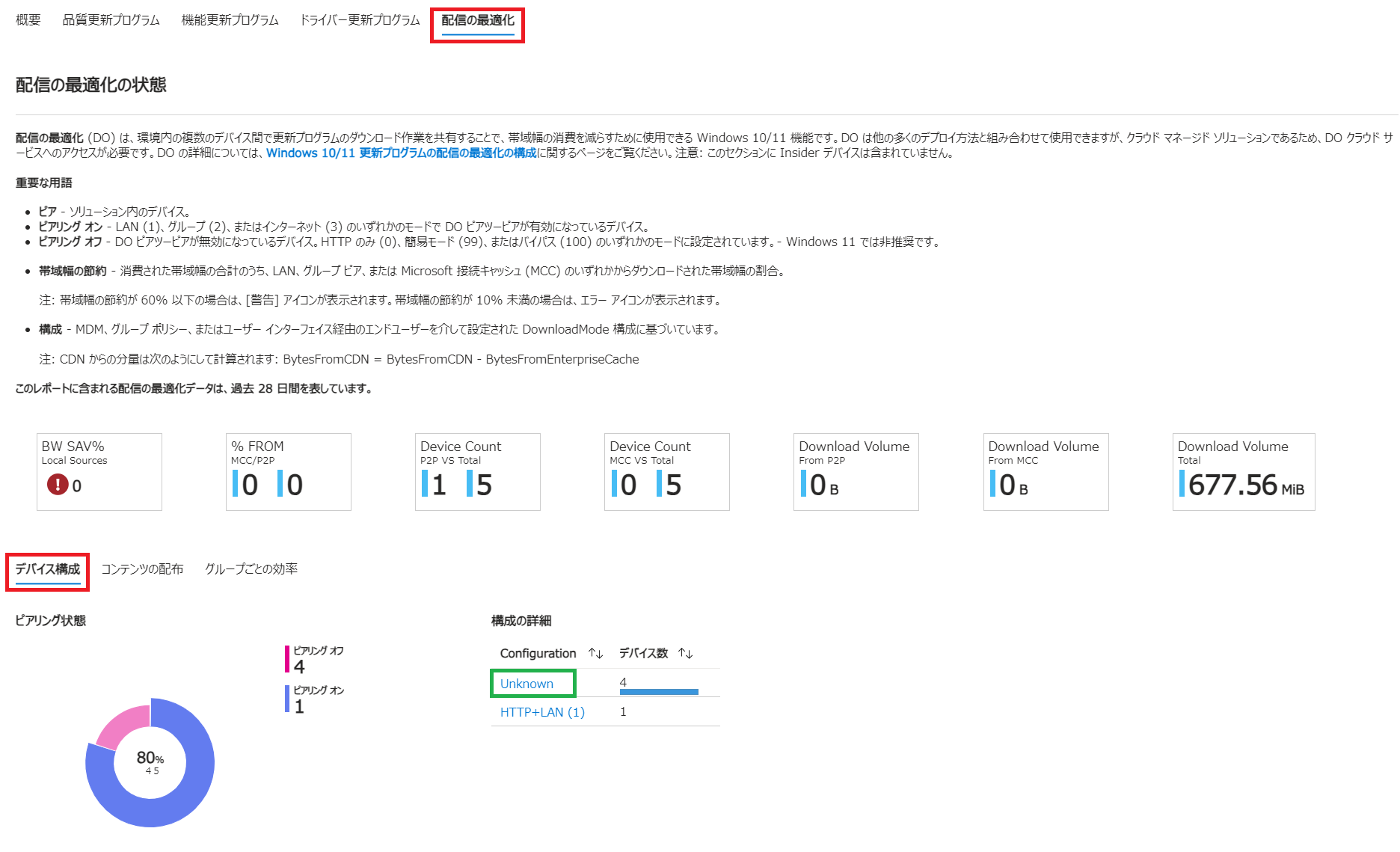Viewport: 1400px width, 852px height.
Task: Open グループごとの効率 sub-tab
Action: point(251,568)
